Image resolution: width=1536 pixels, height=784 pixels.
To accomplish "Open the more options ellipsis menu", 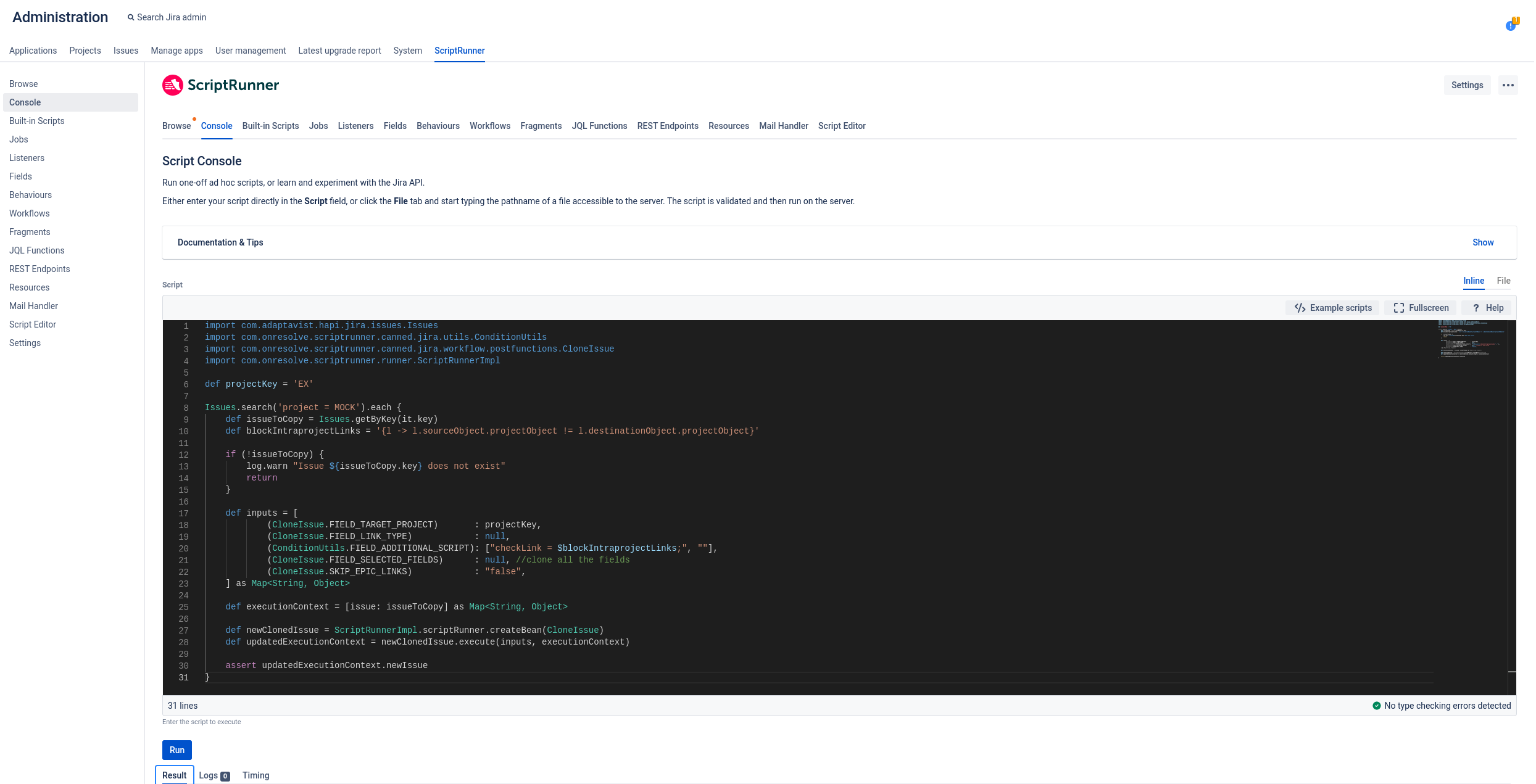I will click(x=1508, y=85).
